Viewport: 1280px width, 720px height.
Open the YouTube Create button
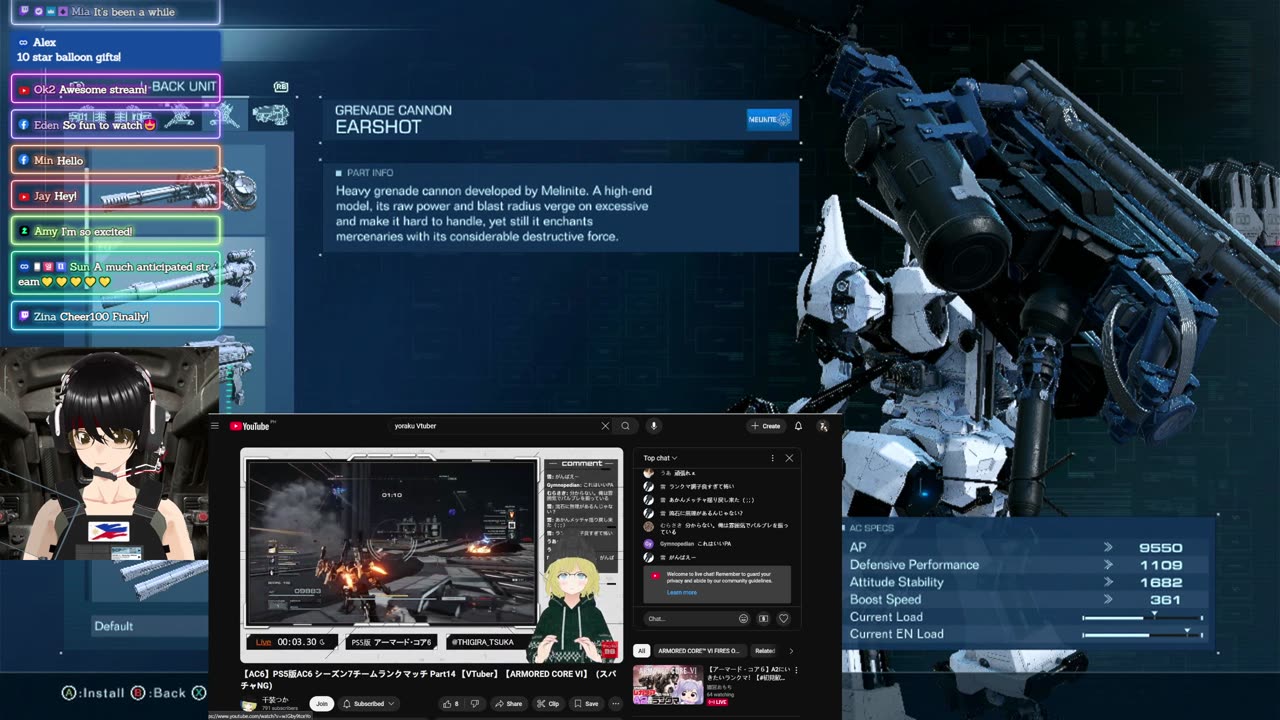pos(766,426)
